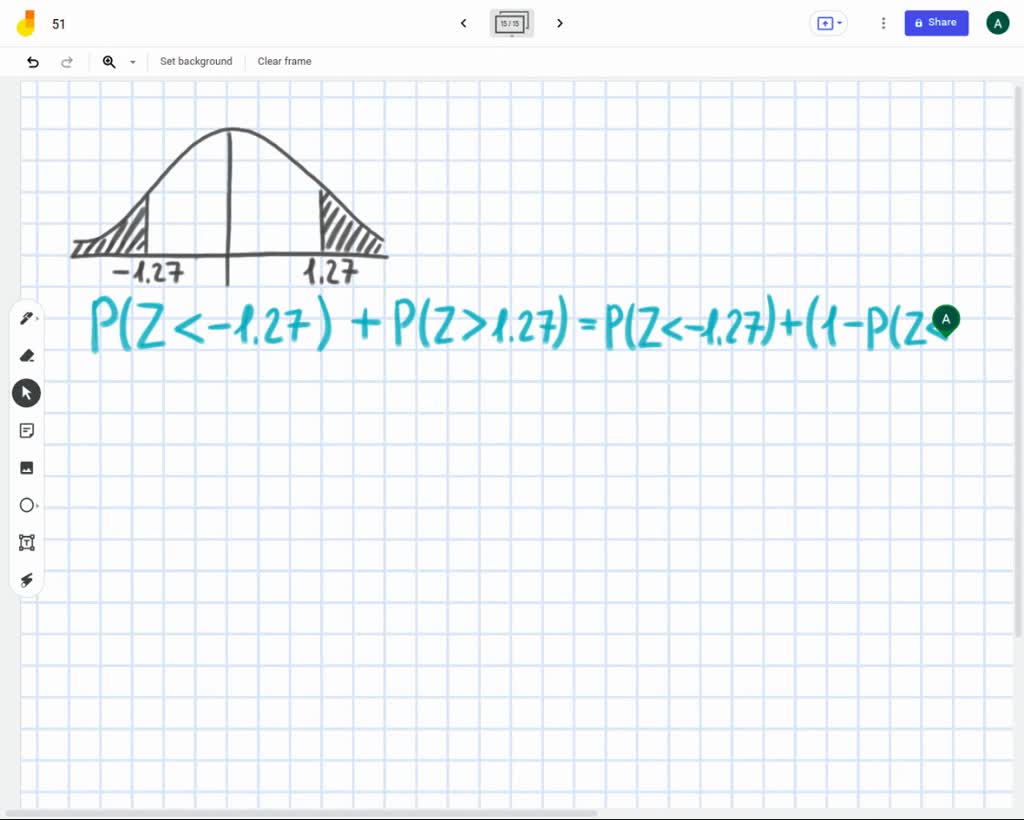Click the Redo arrow
This screenshot has height=820, width=1024.
point(67,61)
